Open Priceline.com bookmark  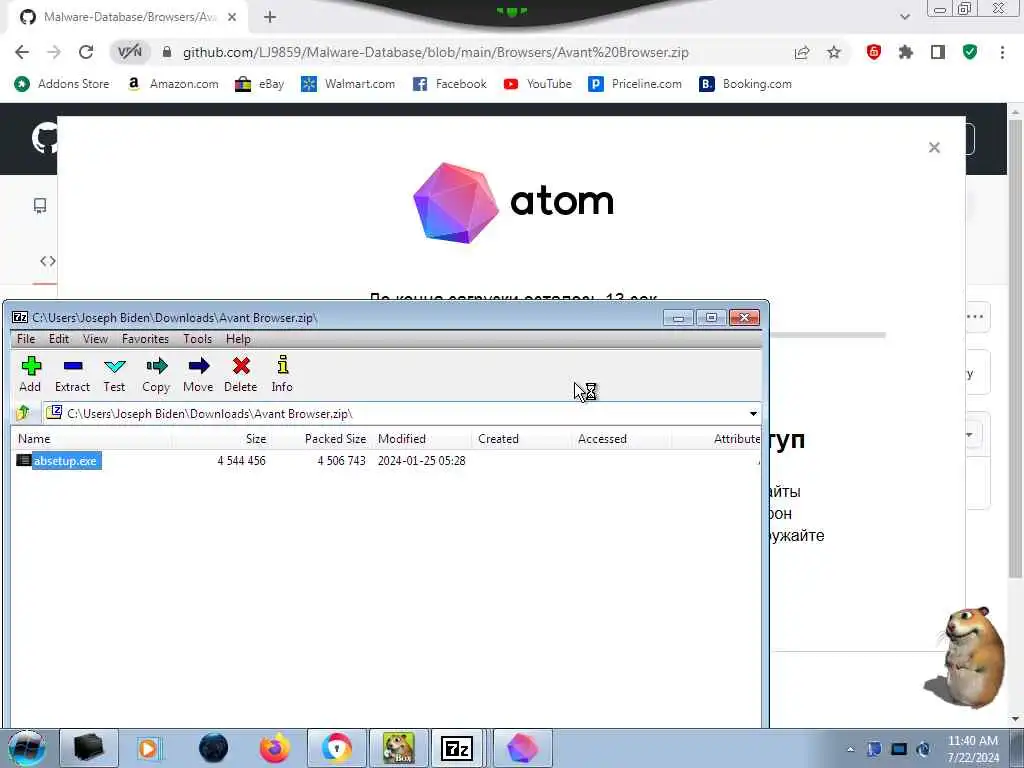(x=635, y=84)
